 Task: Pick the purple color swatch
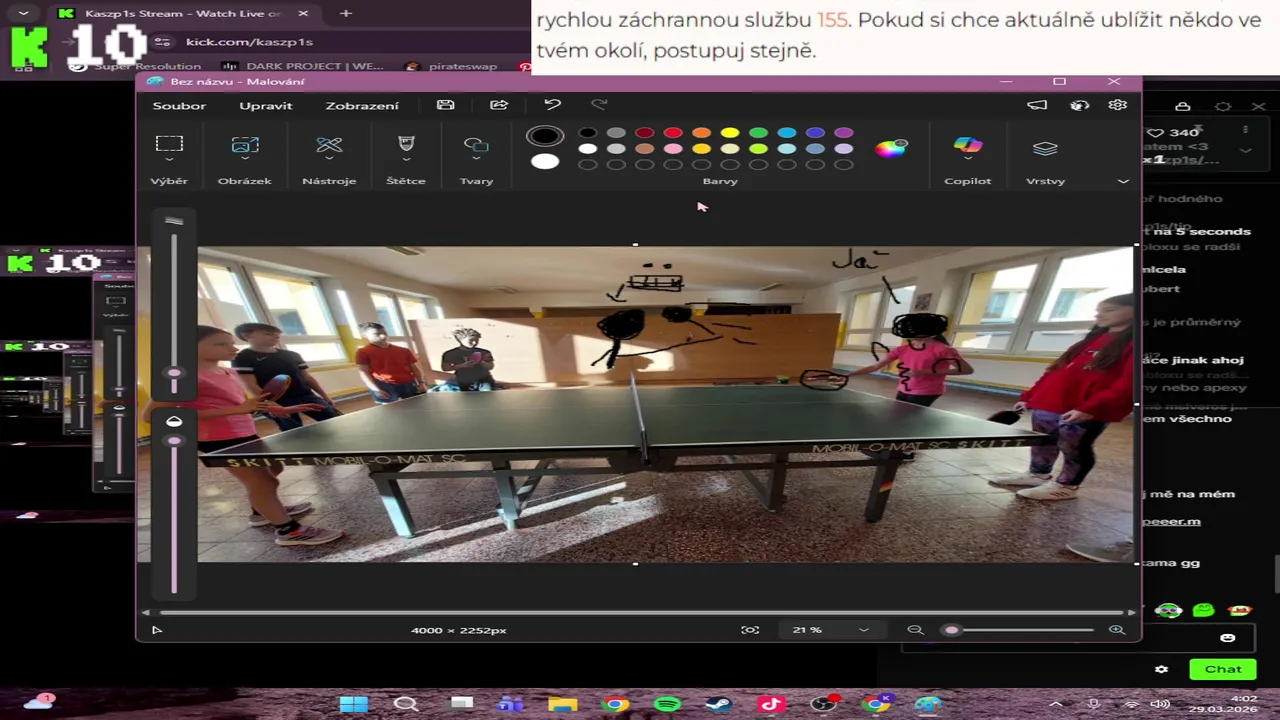click(844, 133)
